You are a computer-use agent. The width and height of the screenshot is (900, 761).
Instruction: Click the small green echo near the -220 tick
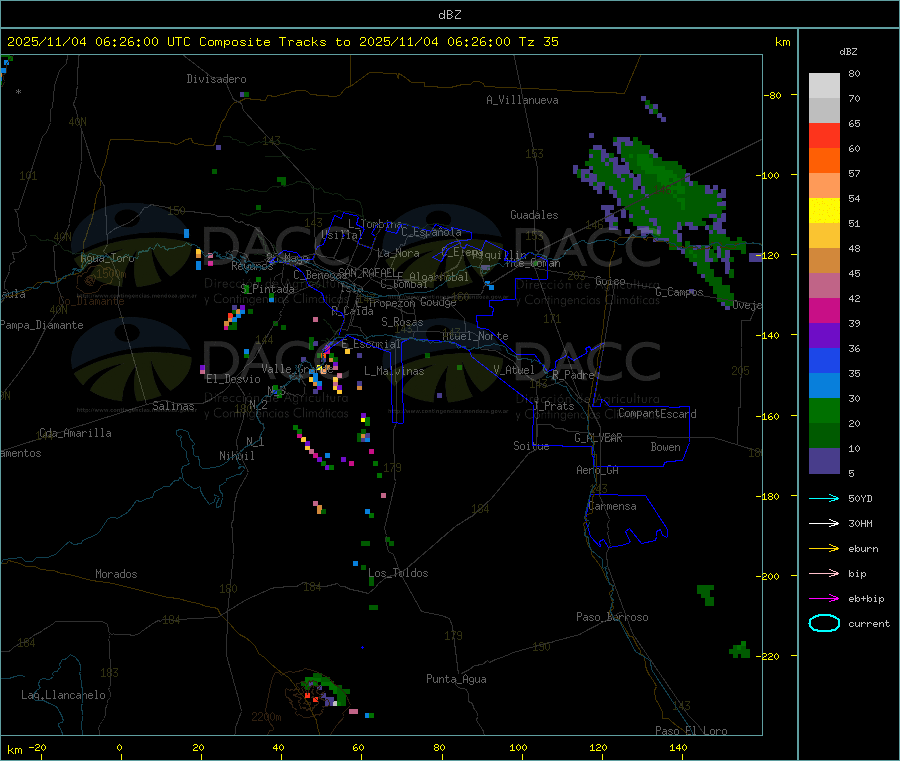[x=740, y=650]
